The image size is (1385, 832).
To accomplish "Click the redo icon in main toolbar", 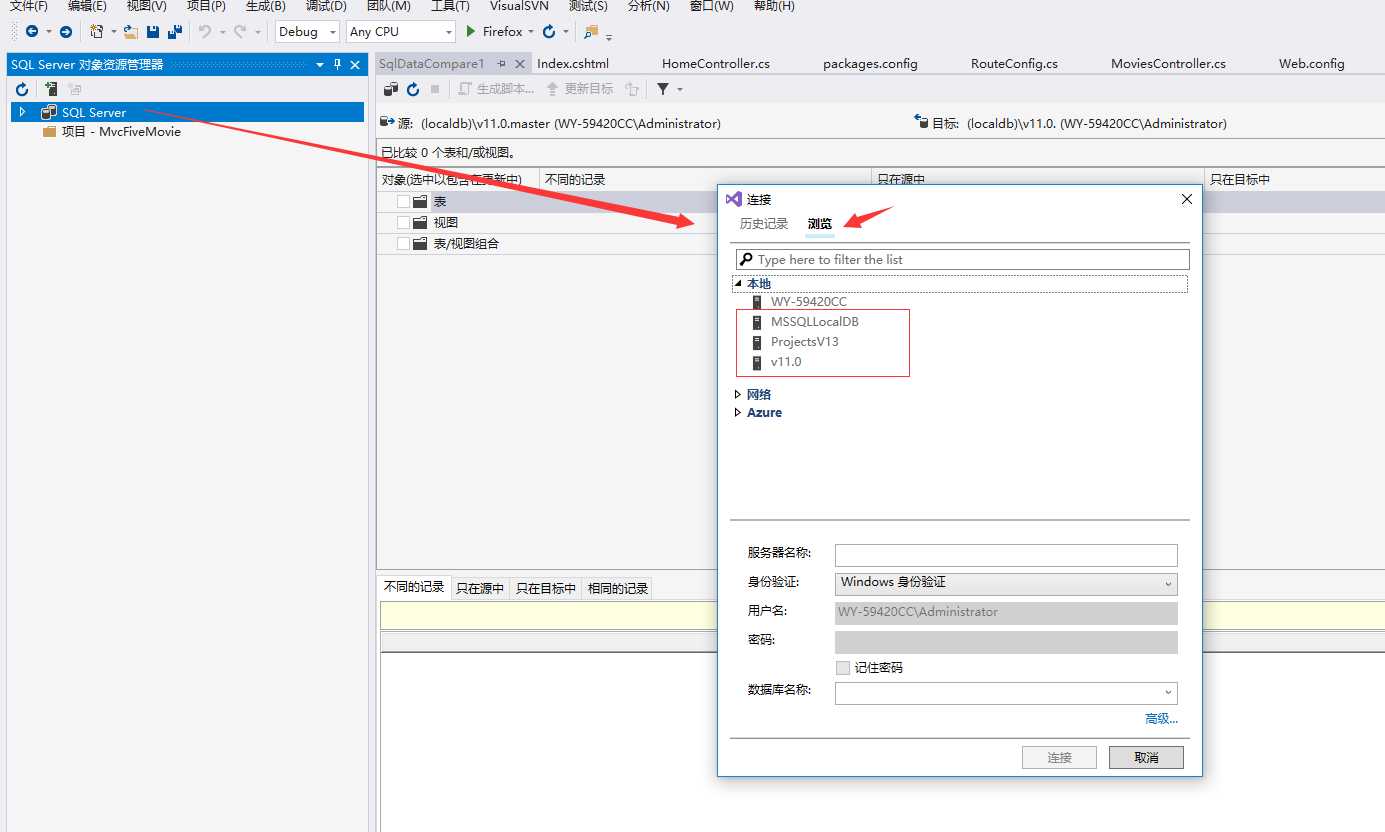I will [240, 32].
